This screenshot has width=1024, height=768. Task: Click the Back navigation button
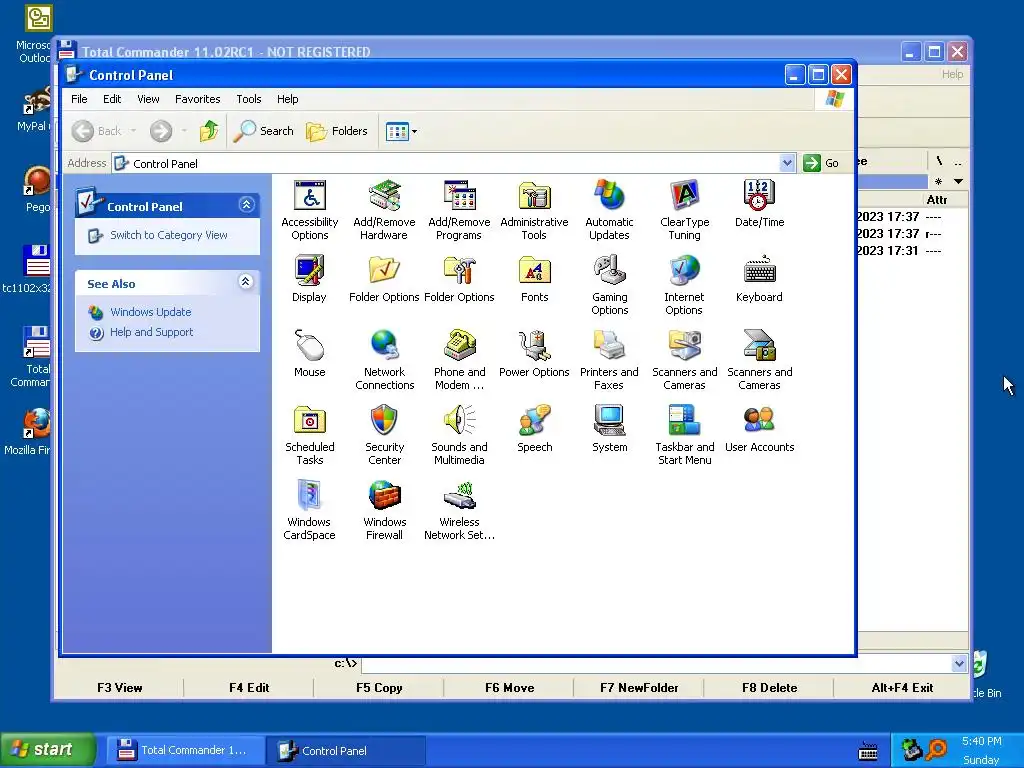pyautogui.click(x=97, y=131)
